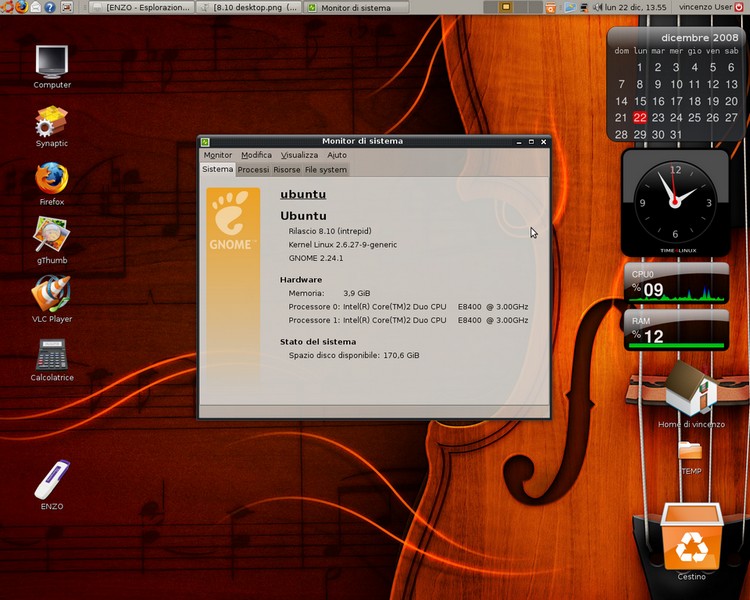
Task: Open the trash applet in top panel
Action: [x=551, y=7]
